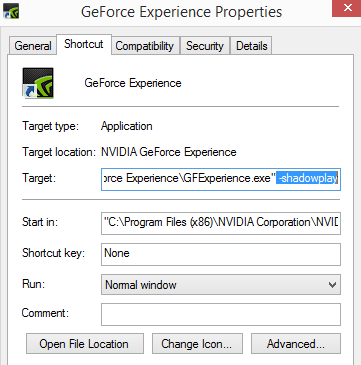Close the GeForce Experience Properties dialog
This screenshot has height=365, width=361.
click(x=347, y=8)
